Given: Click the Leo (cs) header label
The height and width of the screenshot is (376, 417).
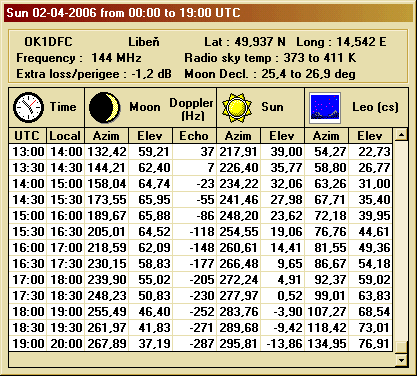Looking at the screenshot, I should click(375, 107).
